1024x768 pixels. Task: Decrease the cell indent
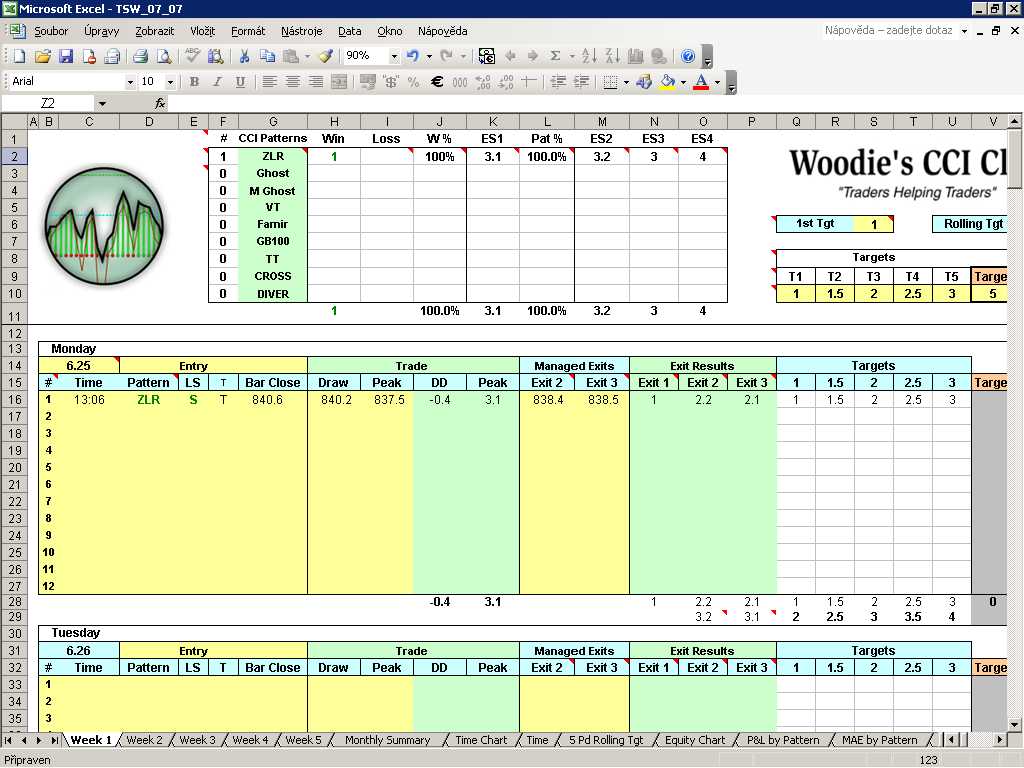558,82
